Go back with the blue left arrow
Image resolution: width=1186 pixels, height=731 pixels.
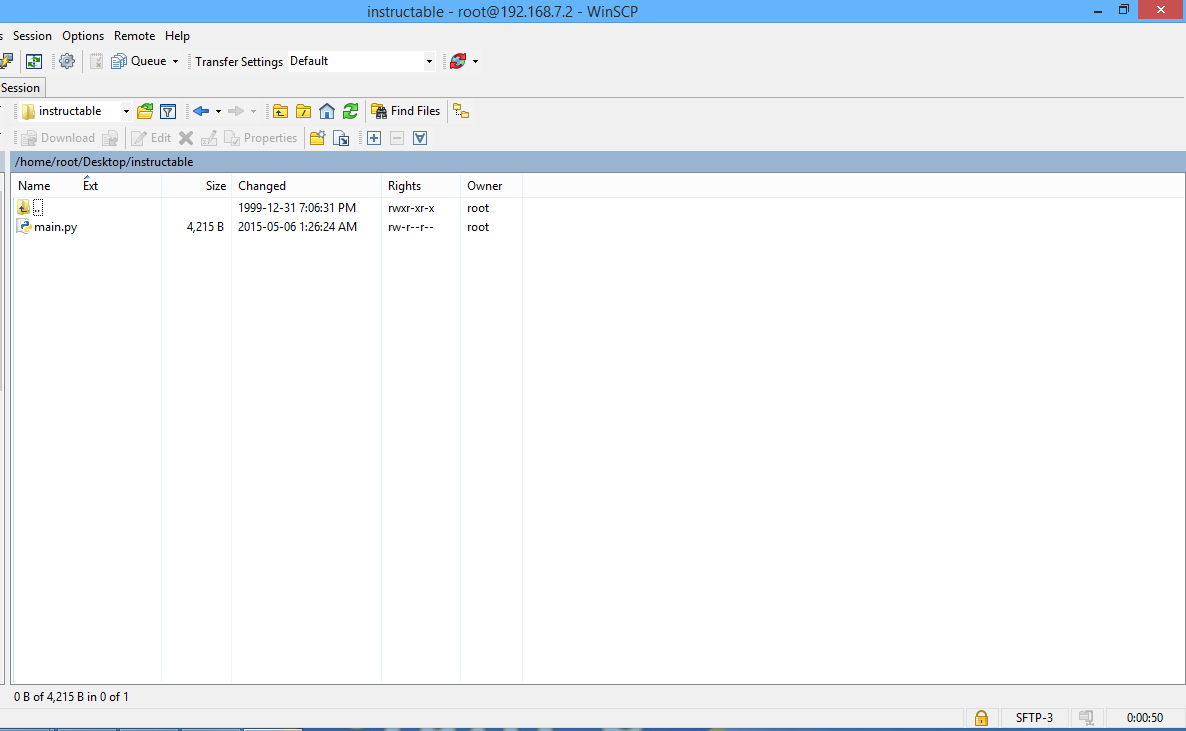point(200,111)
